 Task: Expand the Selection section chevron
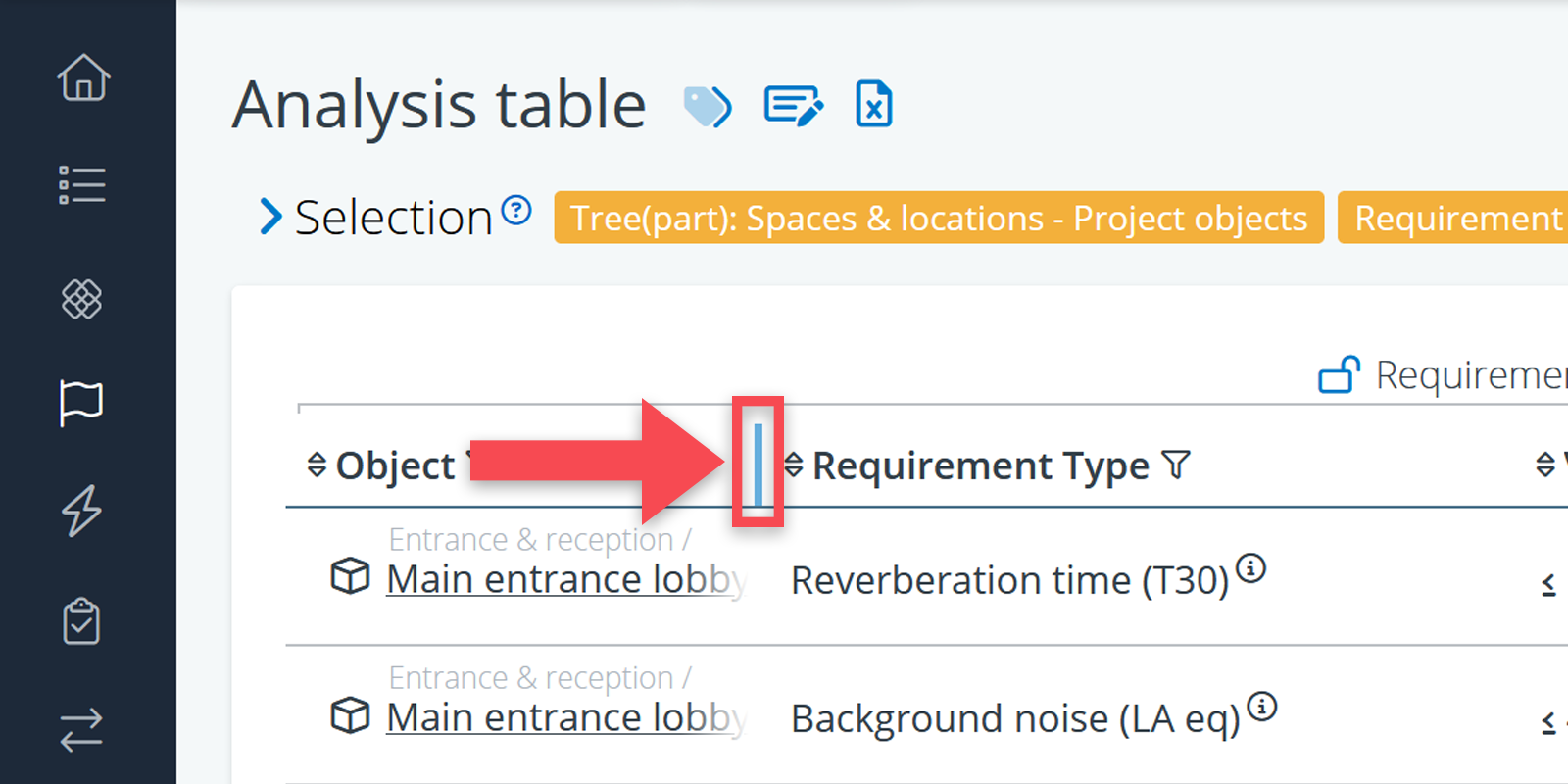pos(270,217)
